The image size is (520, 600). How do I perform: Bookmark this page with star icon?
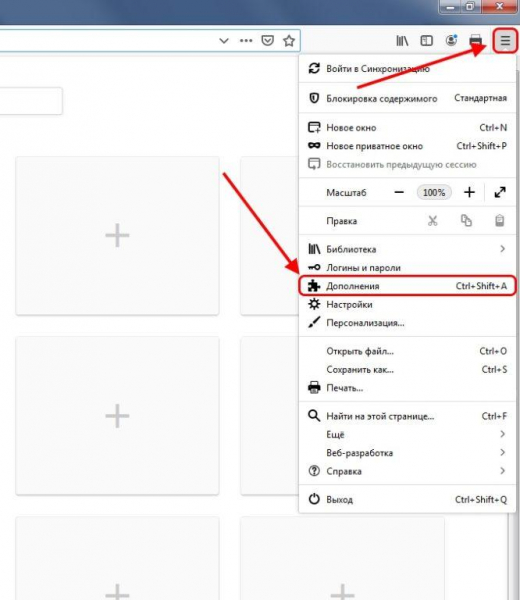(289, 40)
